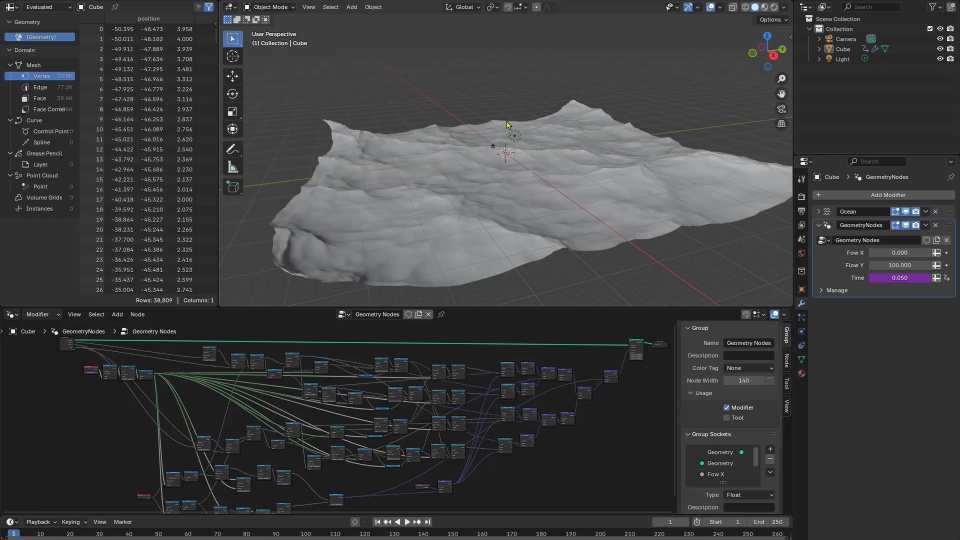
Task: Open the viewport Object menu
Action: [x=373, y=7]
